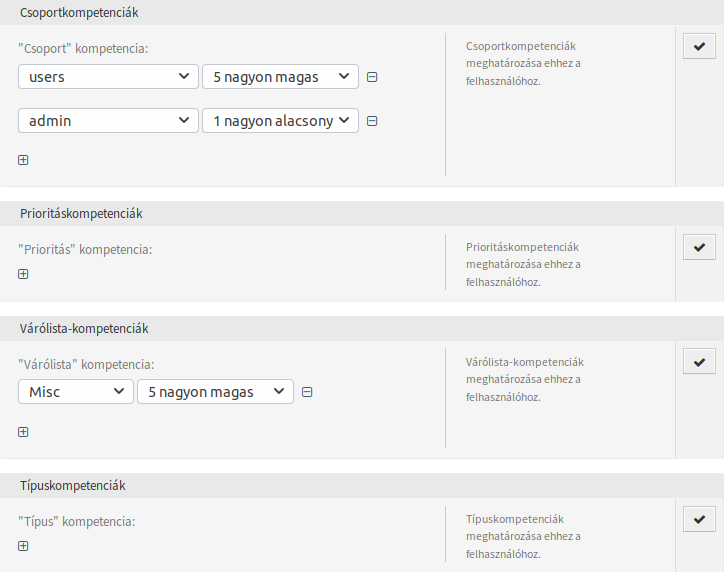Save Típuskompetenciák with the checkmark button
The height and width of the screenshot is (572, 725).
pos(699,519)
